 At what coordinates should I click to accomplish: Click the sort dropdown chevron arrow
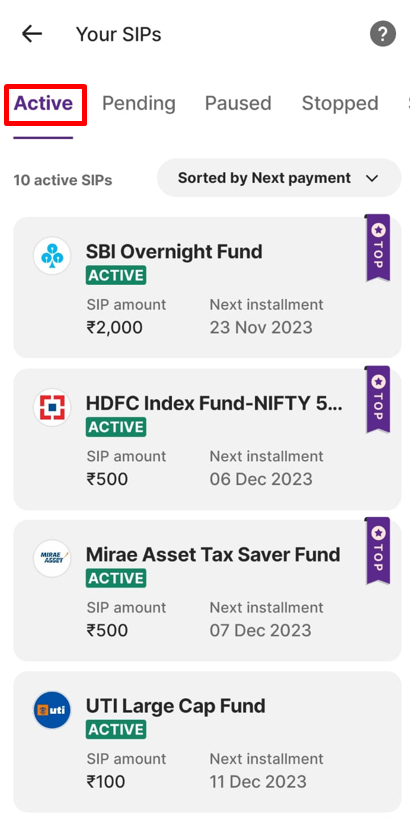click(372, 179)
